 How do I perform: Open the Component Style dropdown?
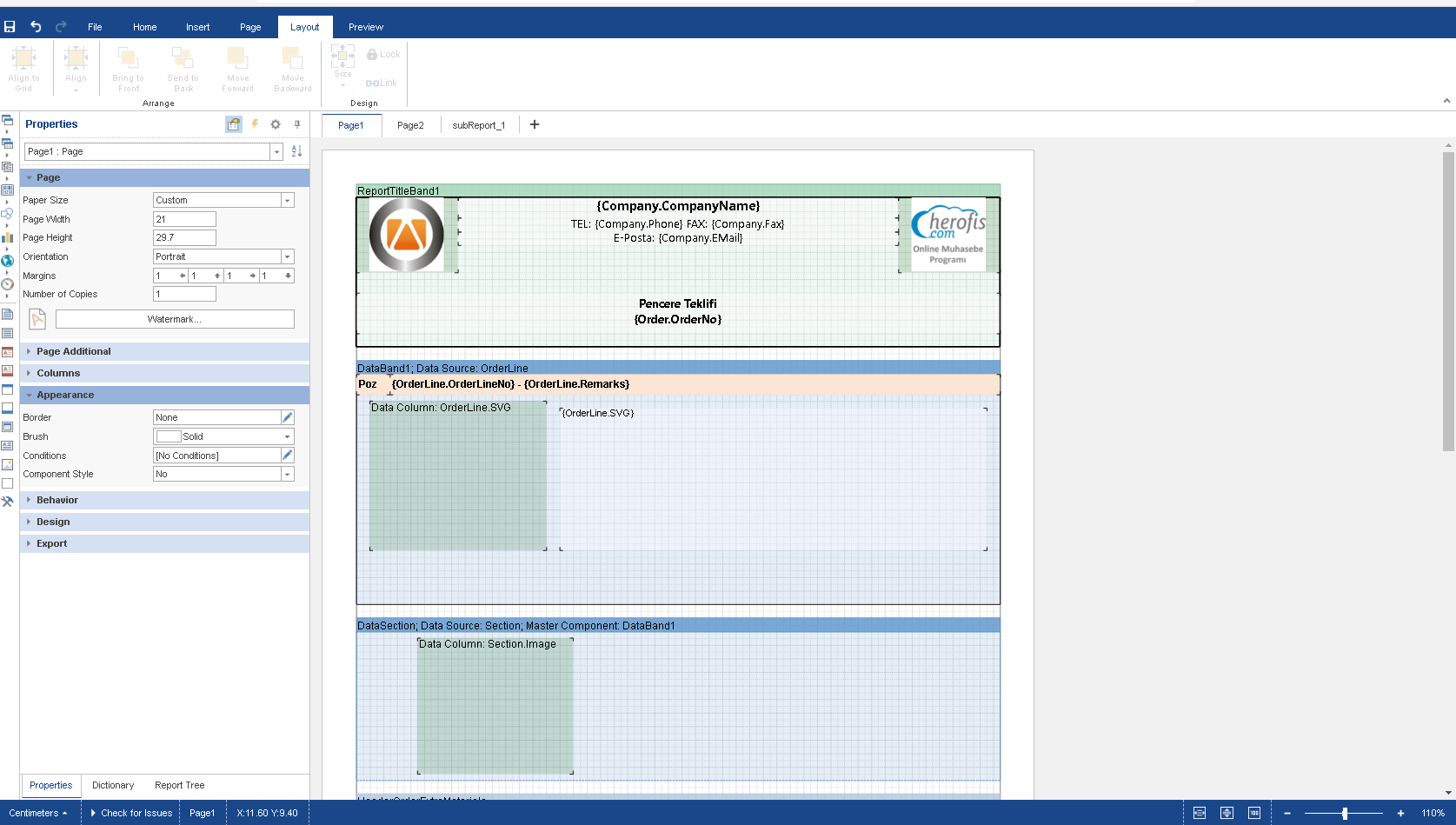287,474
